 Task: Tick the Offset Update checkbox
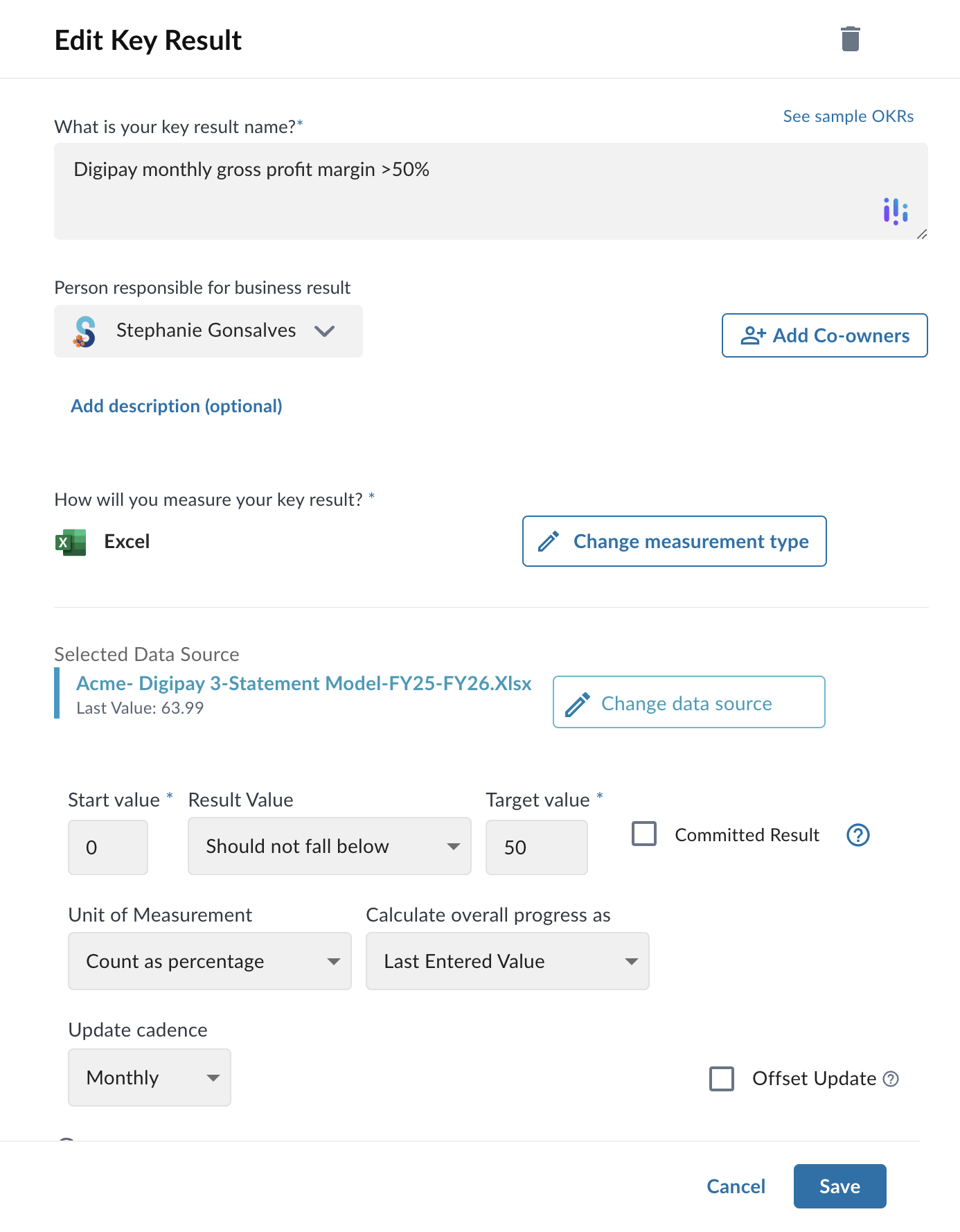point(722,1078)
